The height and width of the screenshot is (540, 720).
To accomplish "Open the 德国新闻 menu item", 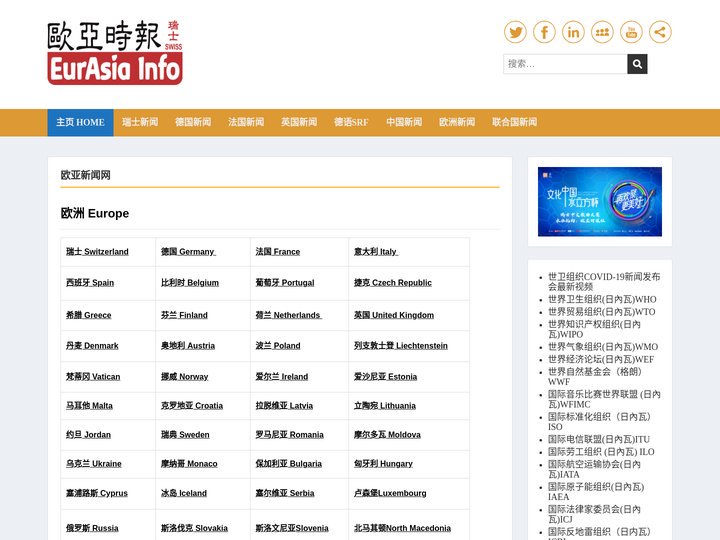I will tap(193, 123).
